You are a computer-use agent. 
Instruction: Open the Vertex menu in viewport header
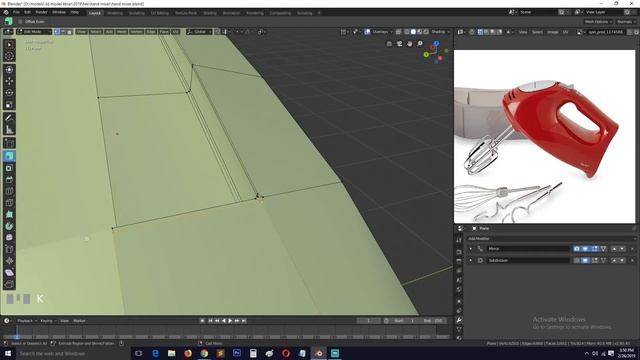[x=136, y=31]
